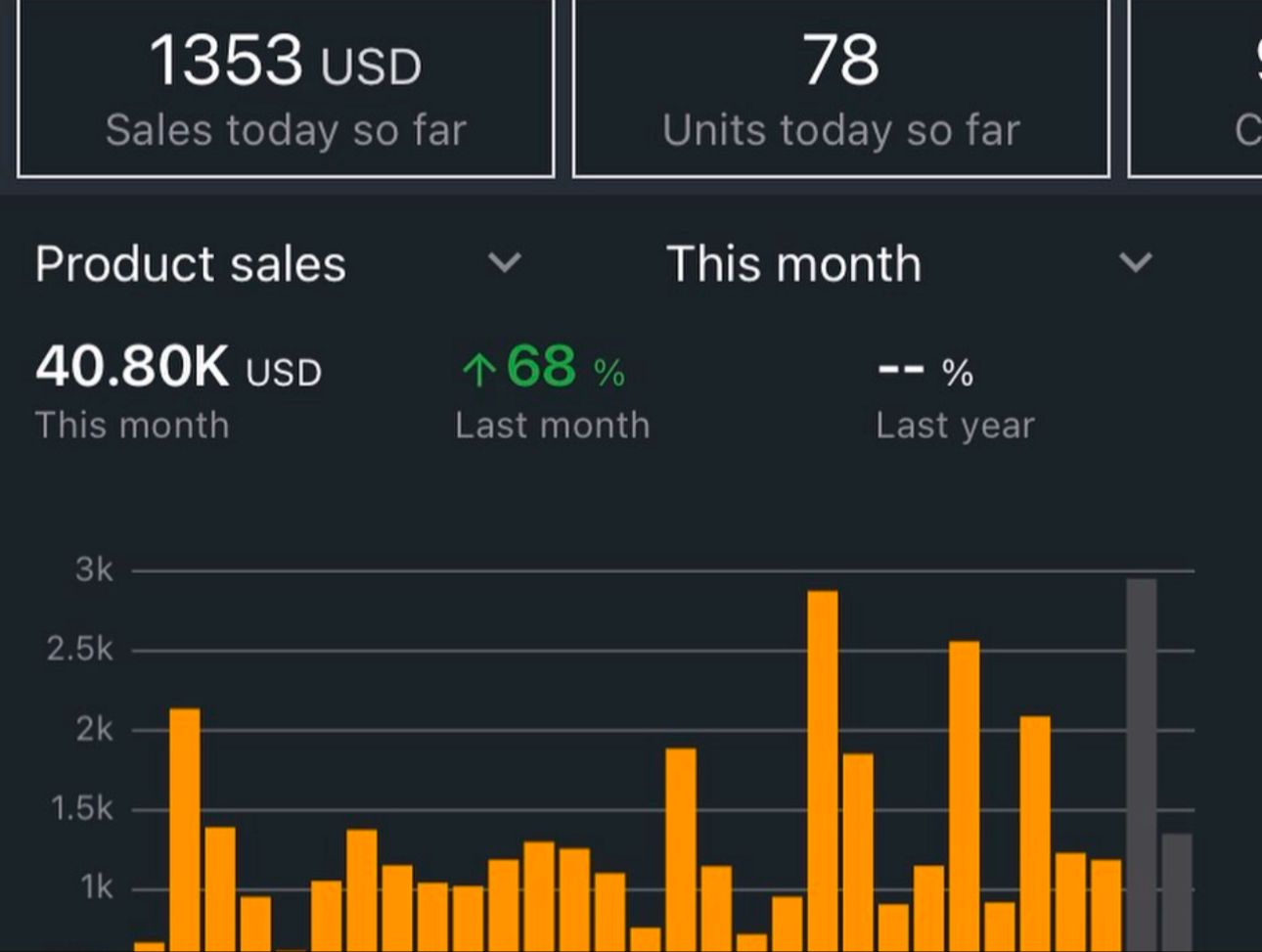Click the 3k y-axis label
Image resolution: width=1262 pixels, height=952 pixels.
click(94, 569)
